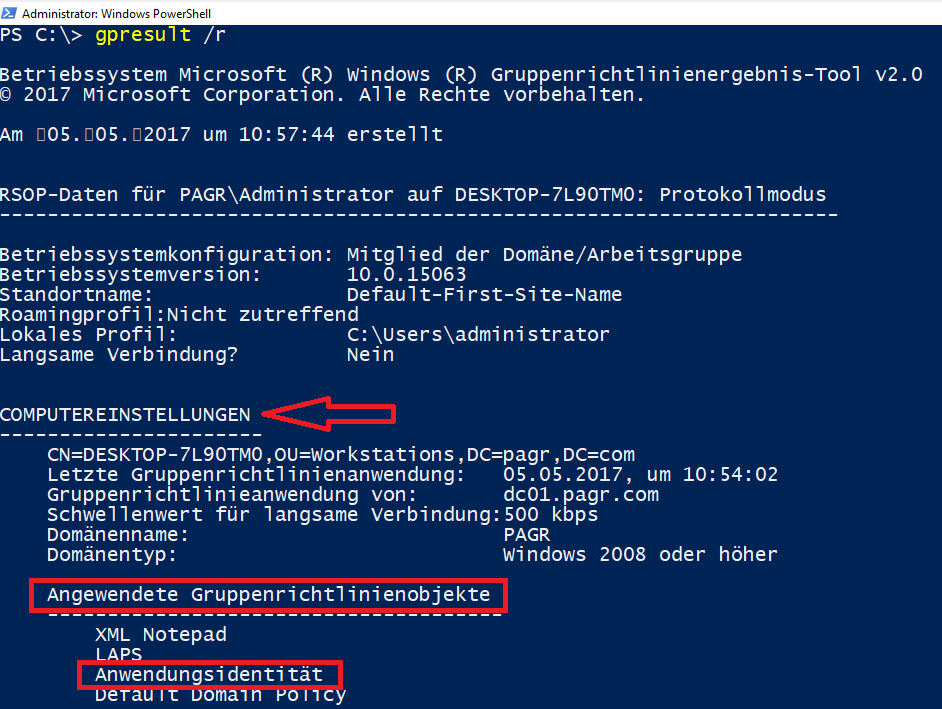942x709 pixels.
Task: Click the PowerShell icon in the title bar
Action: tap(9, 14)
